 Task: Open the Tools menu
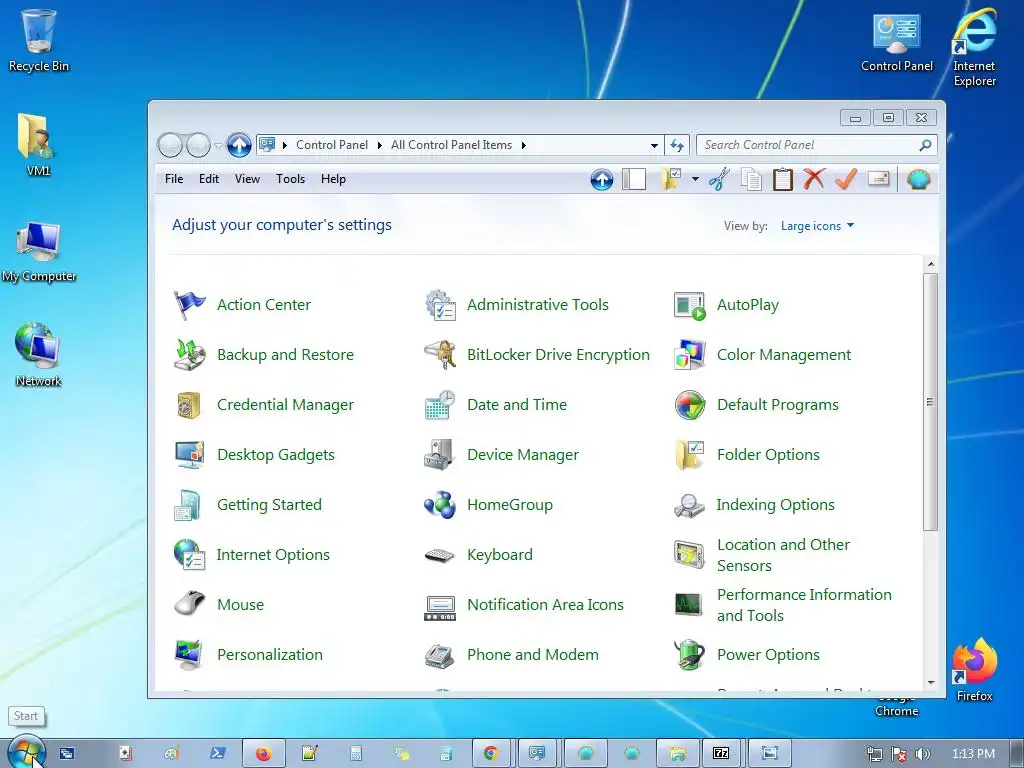[290, 179]
